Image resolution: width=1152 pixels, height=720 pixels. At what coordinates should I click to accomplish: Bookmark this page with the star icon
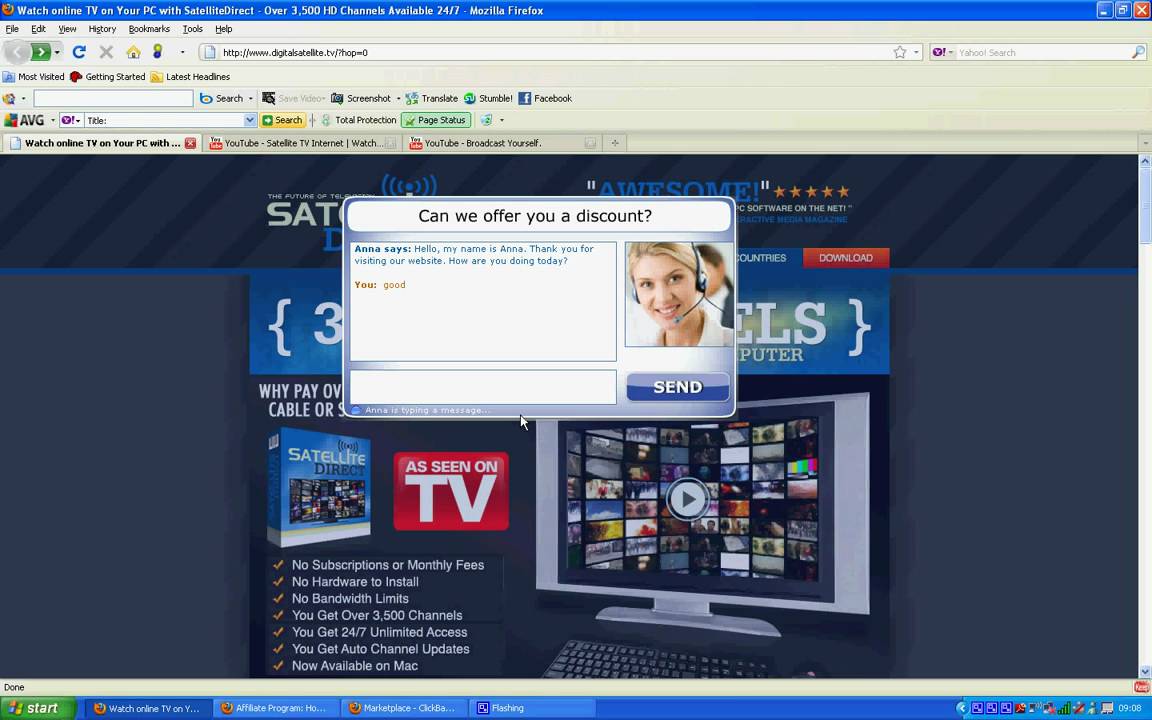click(900, 52)
